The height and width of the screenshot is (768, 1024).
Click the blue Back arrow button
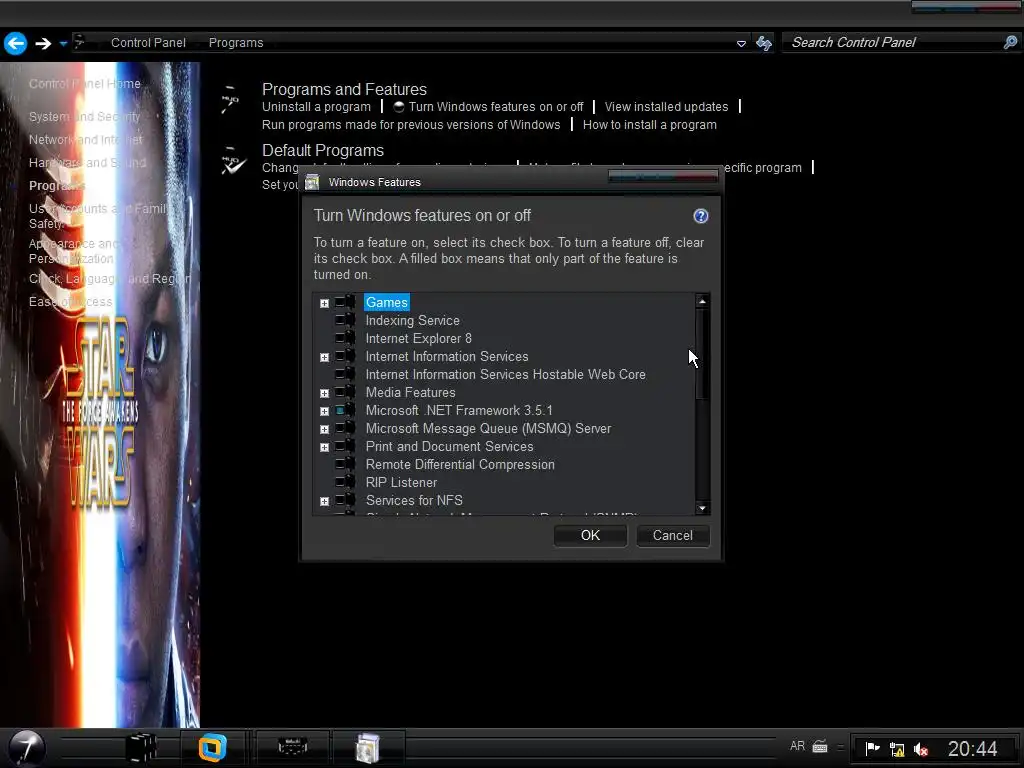[x=16, y=43]
